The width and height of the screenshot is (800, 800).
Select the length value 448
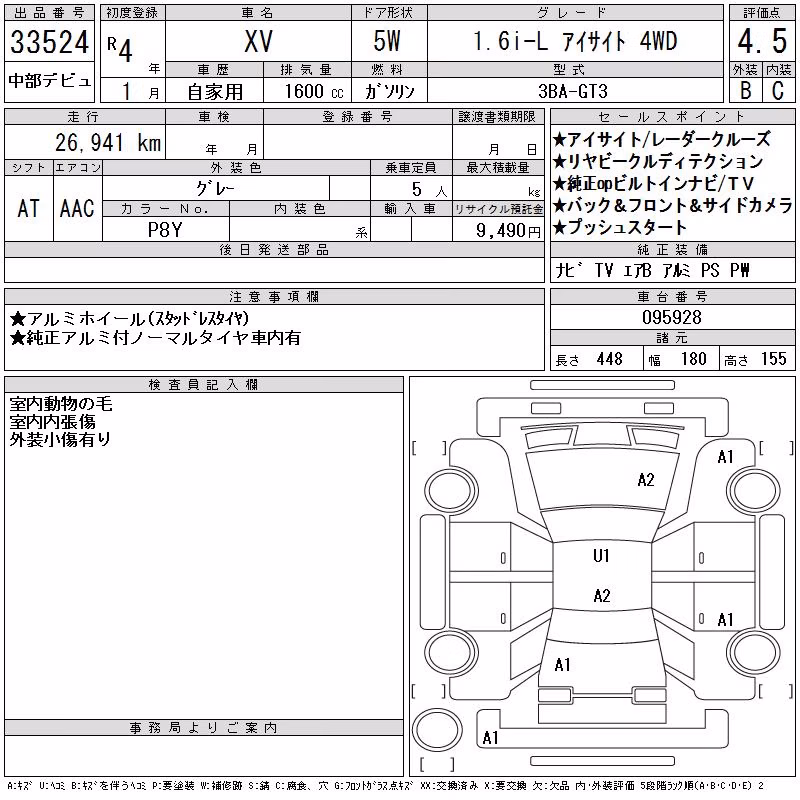[610, 359]
